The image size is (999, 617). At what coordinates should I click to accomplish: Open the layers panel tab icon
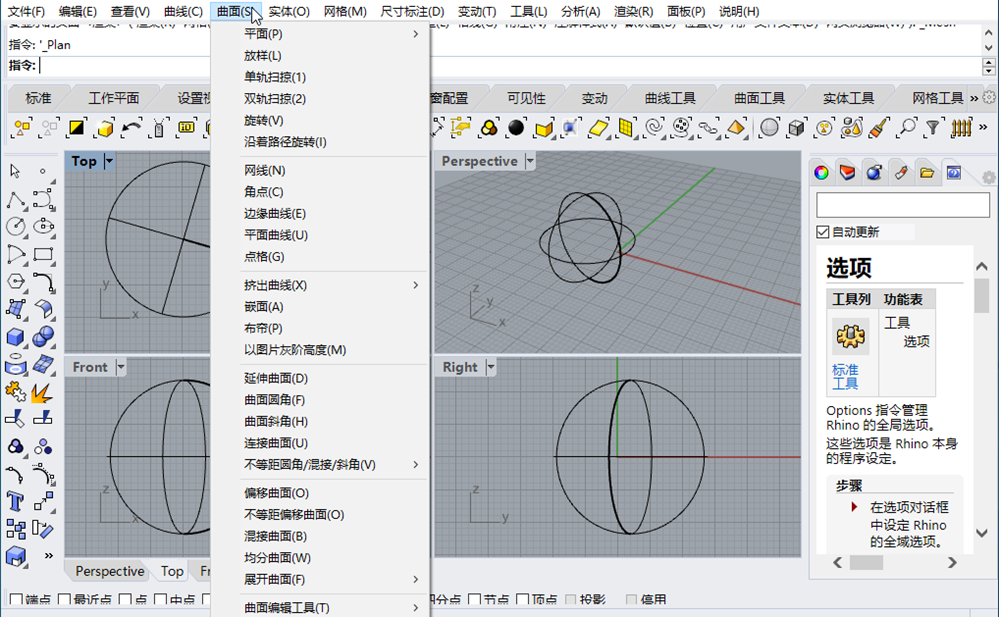847,172
